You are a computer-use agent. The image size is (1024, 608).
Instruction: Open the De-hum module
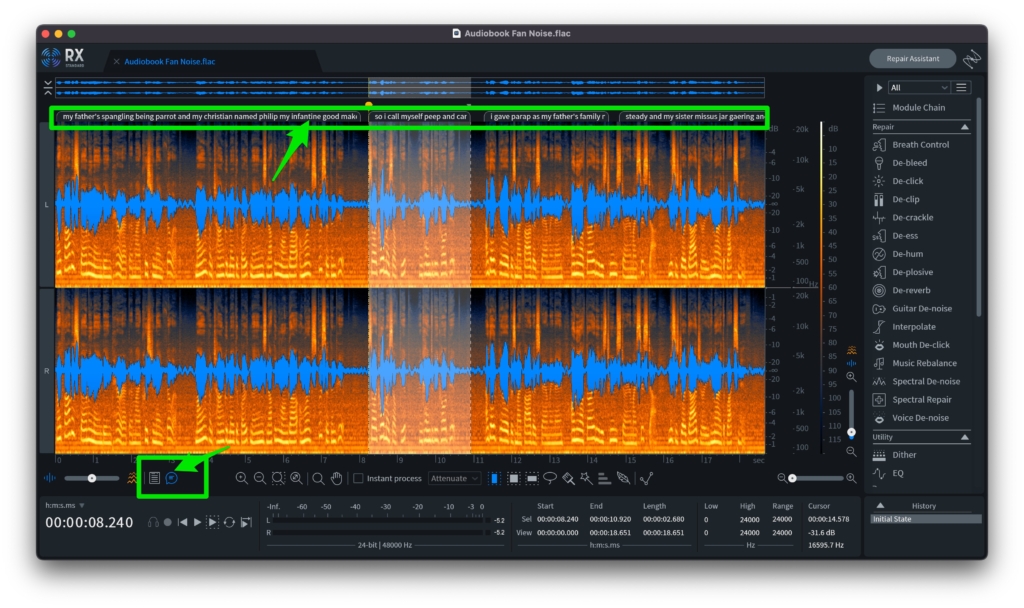pyautogui.click(x=907, y=254)
